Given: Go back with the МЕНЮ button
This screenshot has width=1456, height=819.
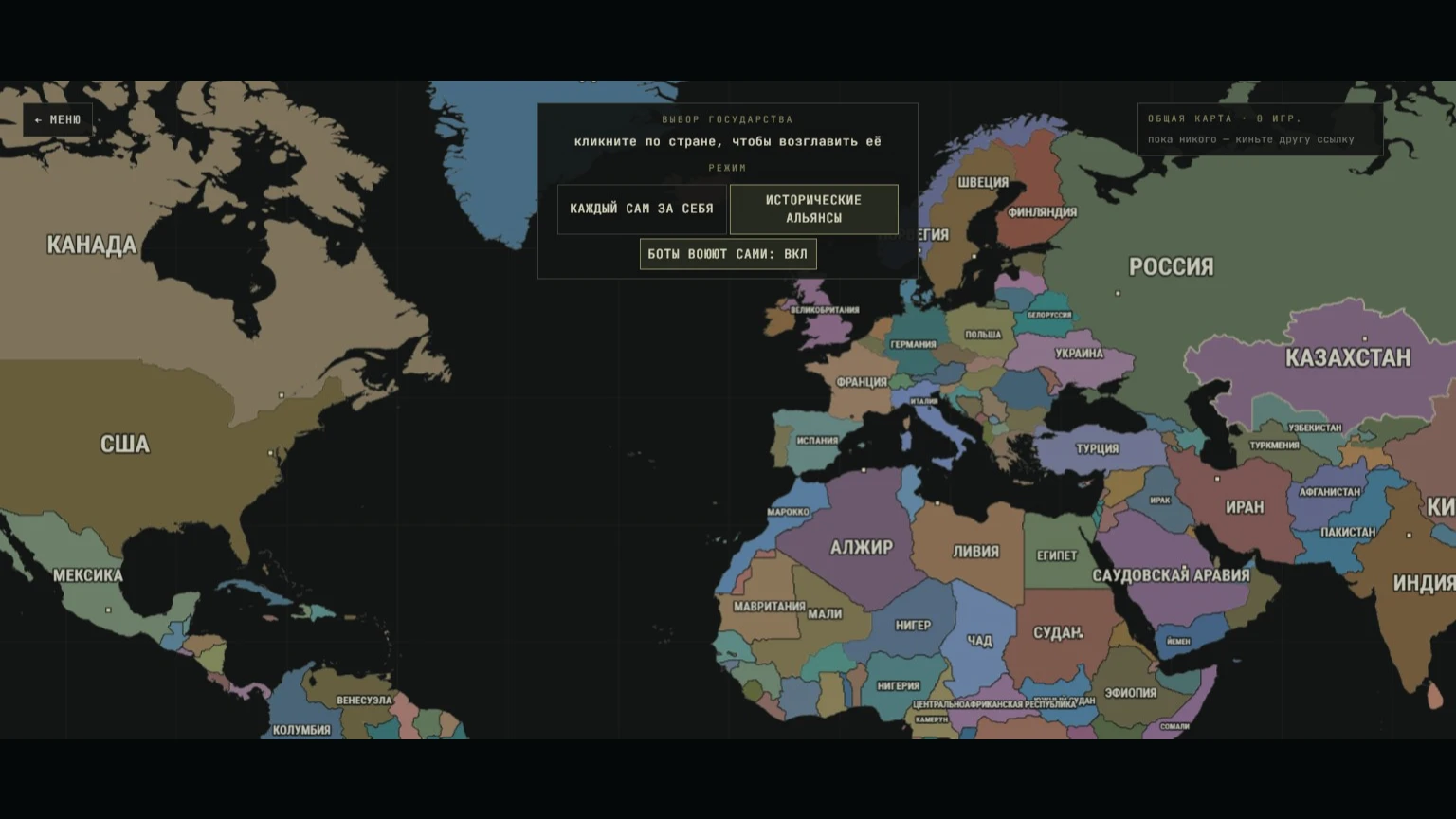Looking at the screenshot, I should click(x=58, y=120).
